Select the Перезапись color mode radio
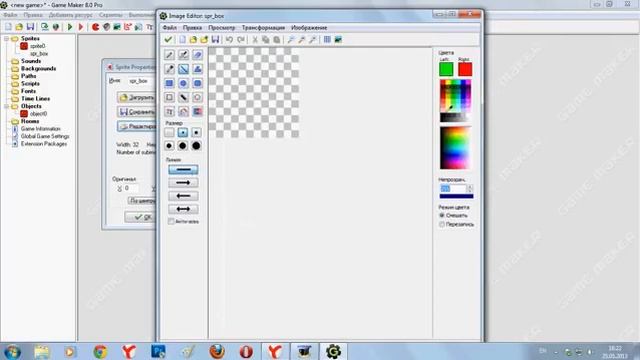The width and height of the screenshot is (640, 360). pos(442,224)
